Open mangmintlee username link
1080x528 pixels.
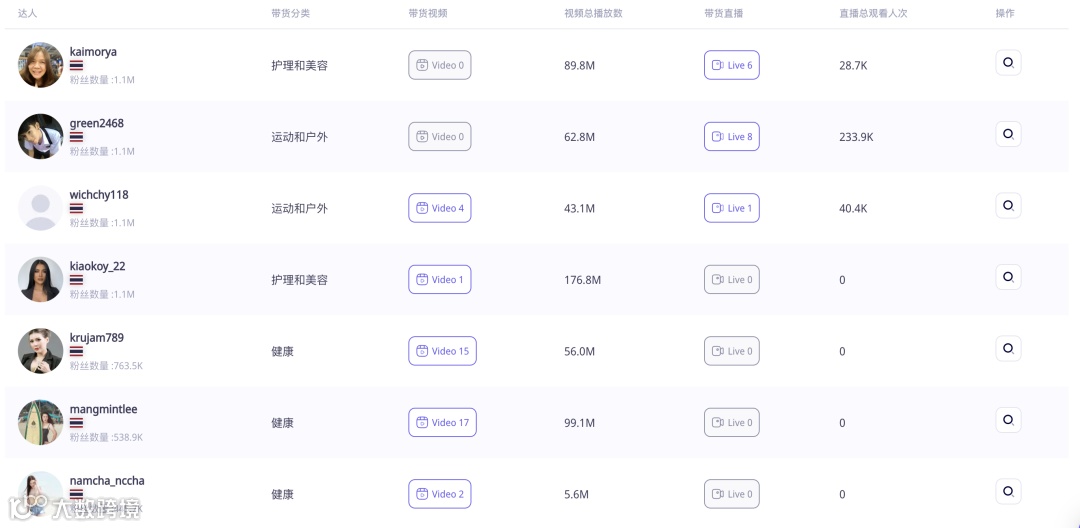[x=103, y=409]
